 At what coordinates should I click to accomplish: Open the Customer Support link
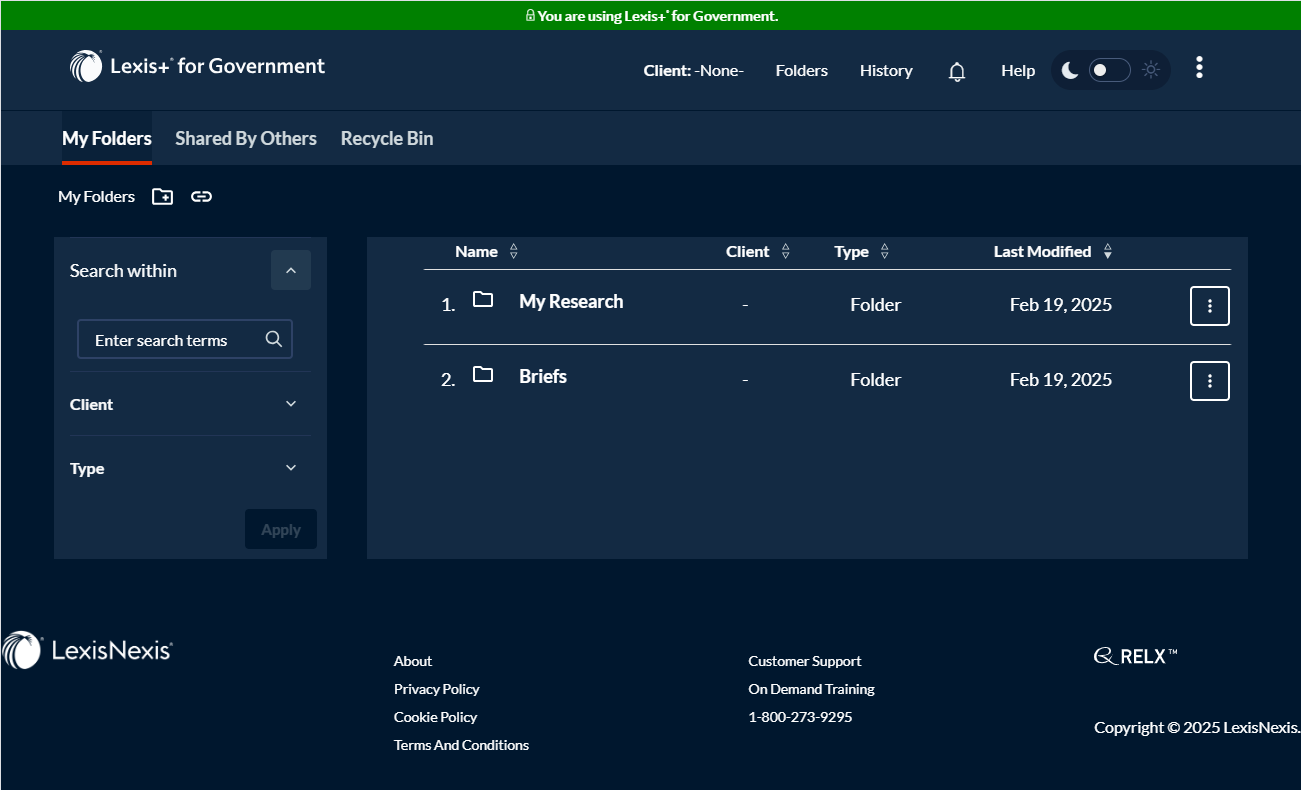coord(805,661)
